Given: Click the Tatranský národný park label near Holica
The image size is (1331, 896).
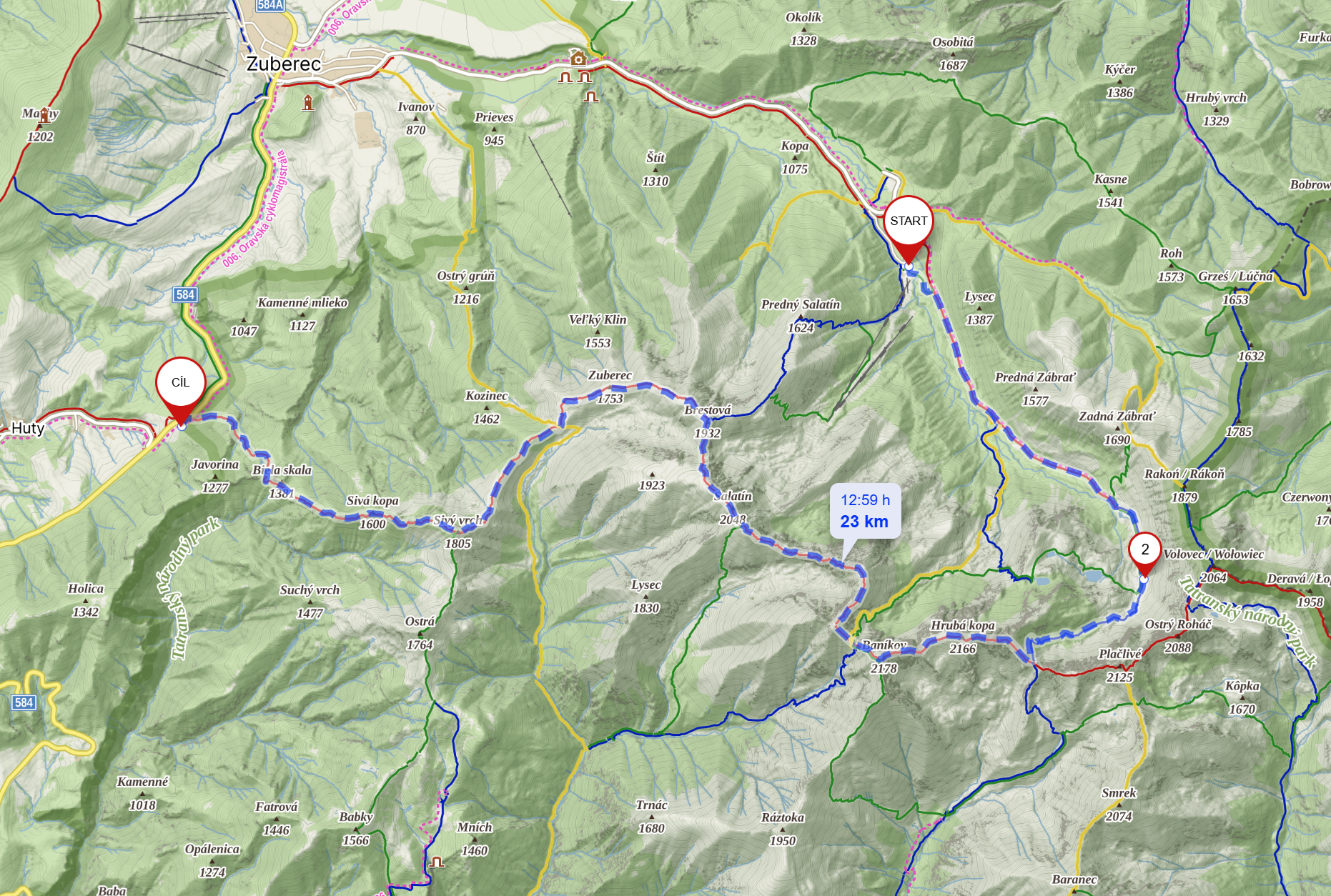Looking at the screenshot, I should (194, 589).
